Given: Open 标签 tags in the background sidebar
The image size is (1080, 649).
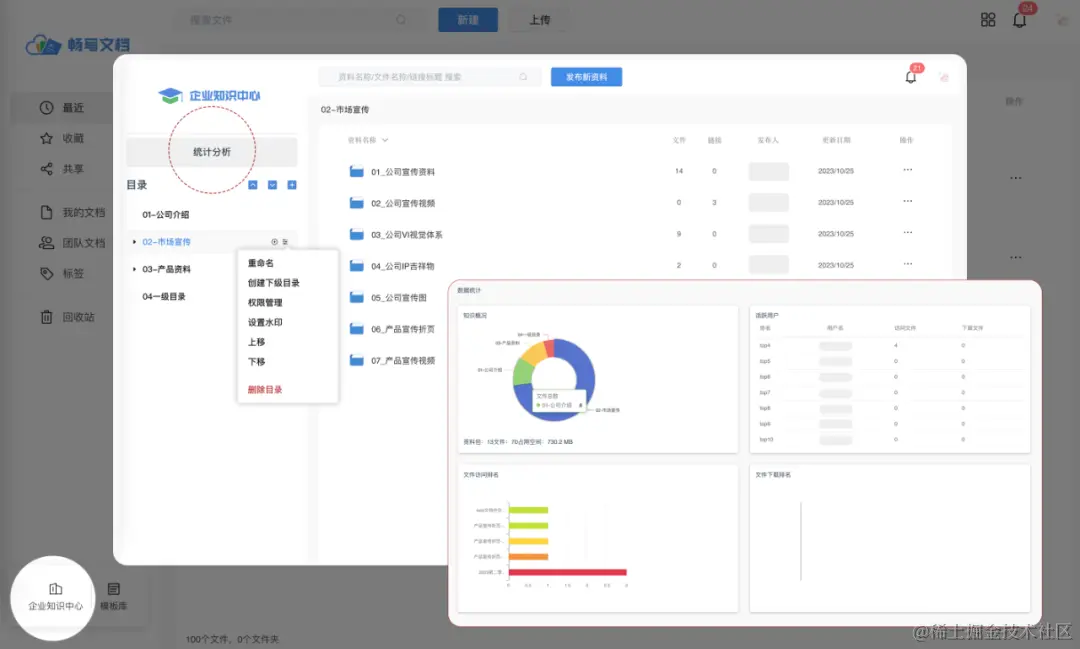Looking at the screenshot, I should pyautogui.click(x=62, y=274).
